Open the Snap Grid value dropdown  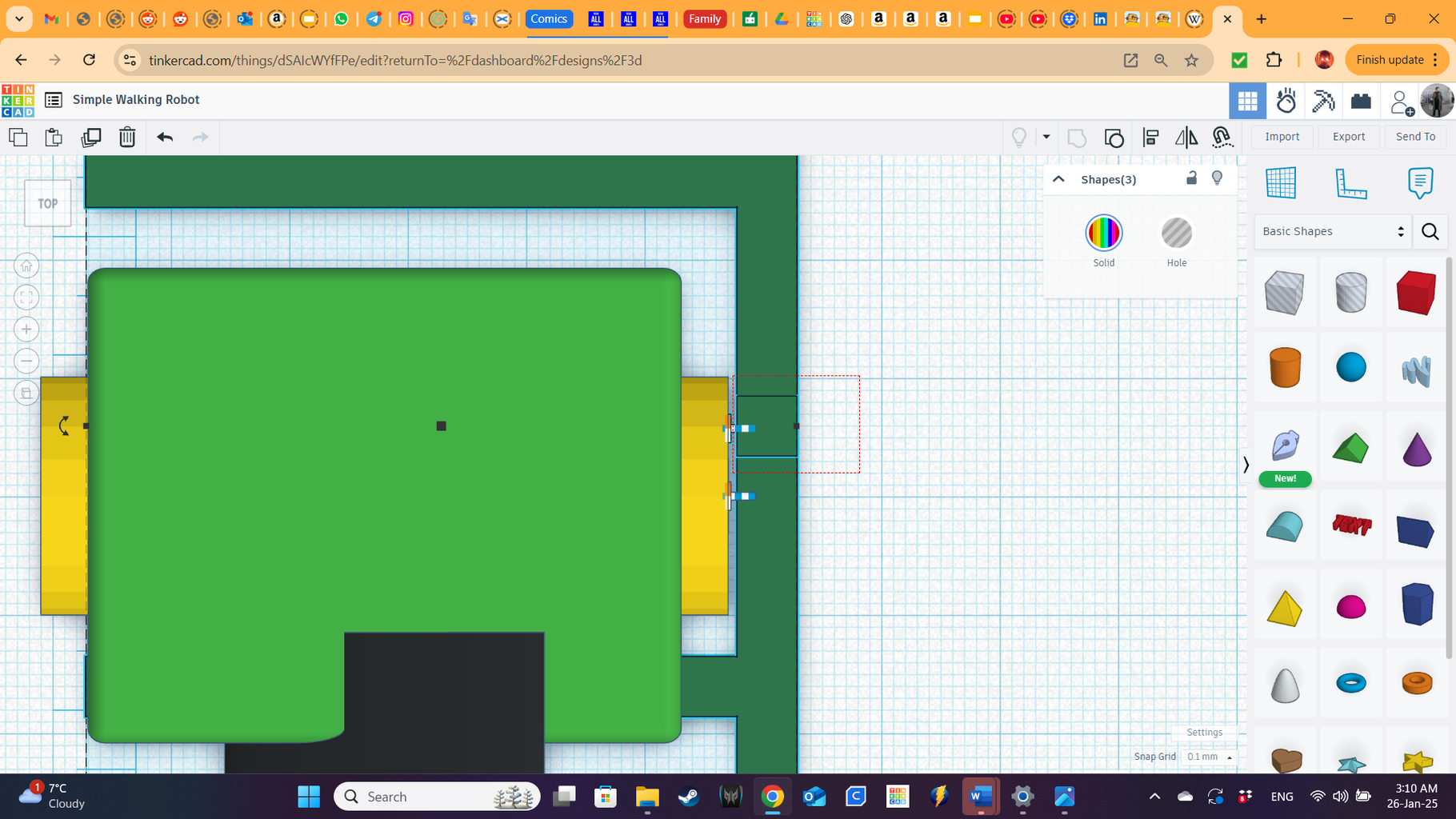[1208, 757]
